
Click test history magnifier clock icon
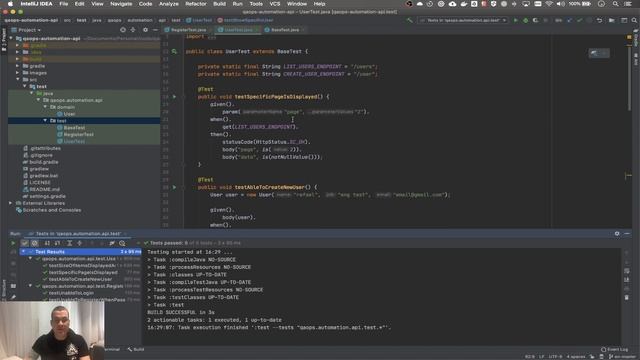pyautogui.click(x=122, y=243)
